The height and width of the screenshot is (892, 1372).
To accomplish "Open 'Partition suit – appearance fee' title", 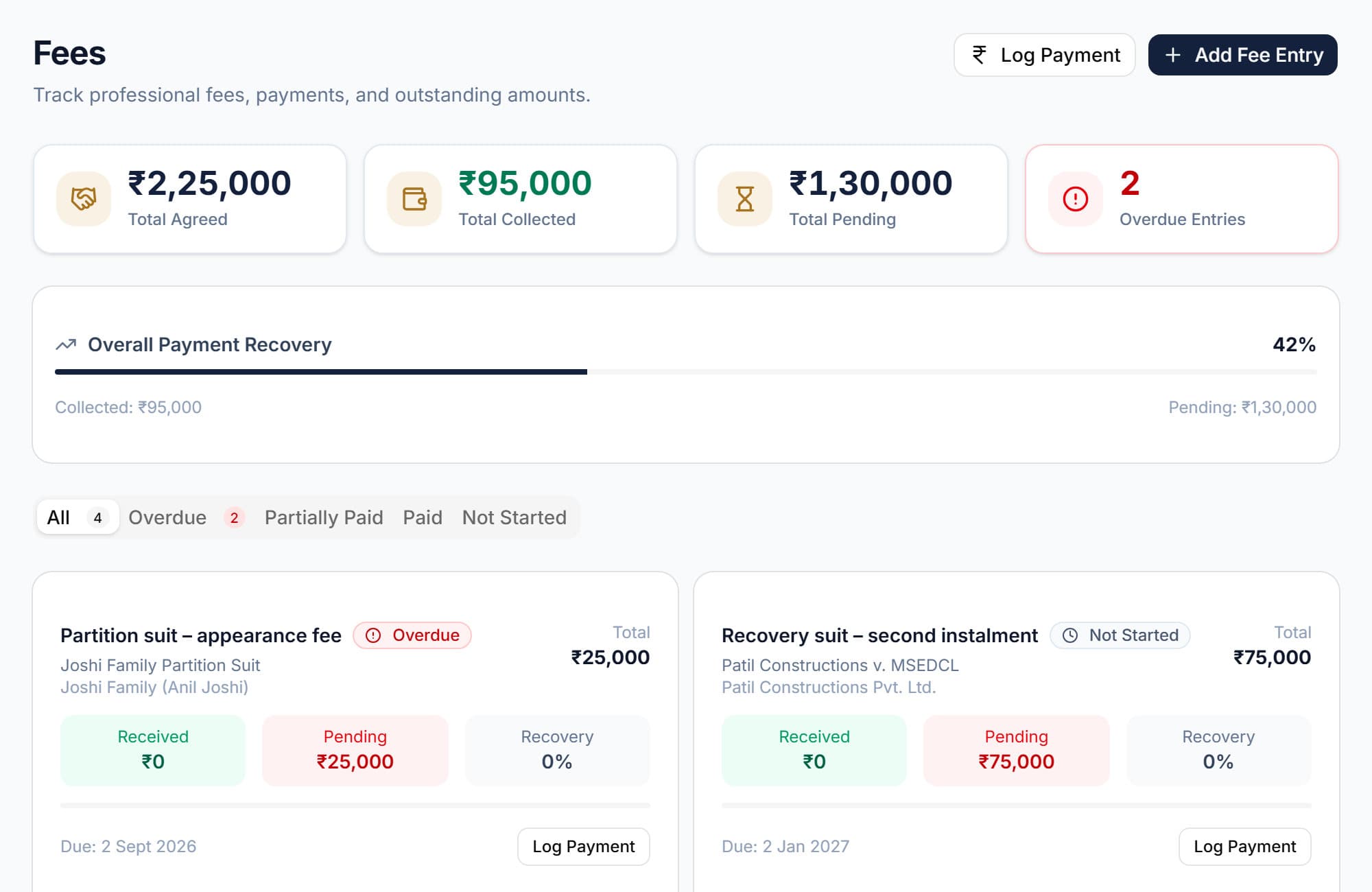I will coord(201,635).
